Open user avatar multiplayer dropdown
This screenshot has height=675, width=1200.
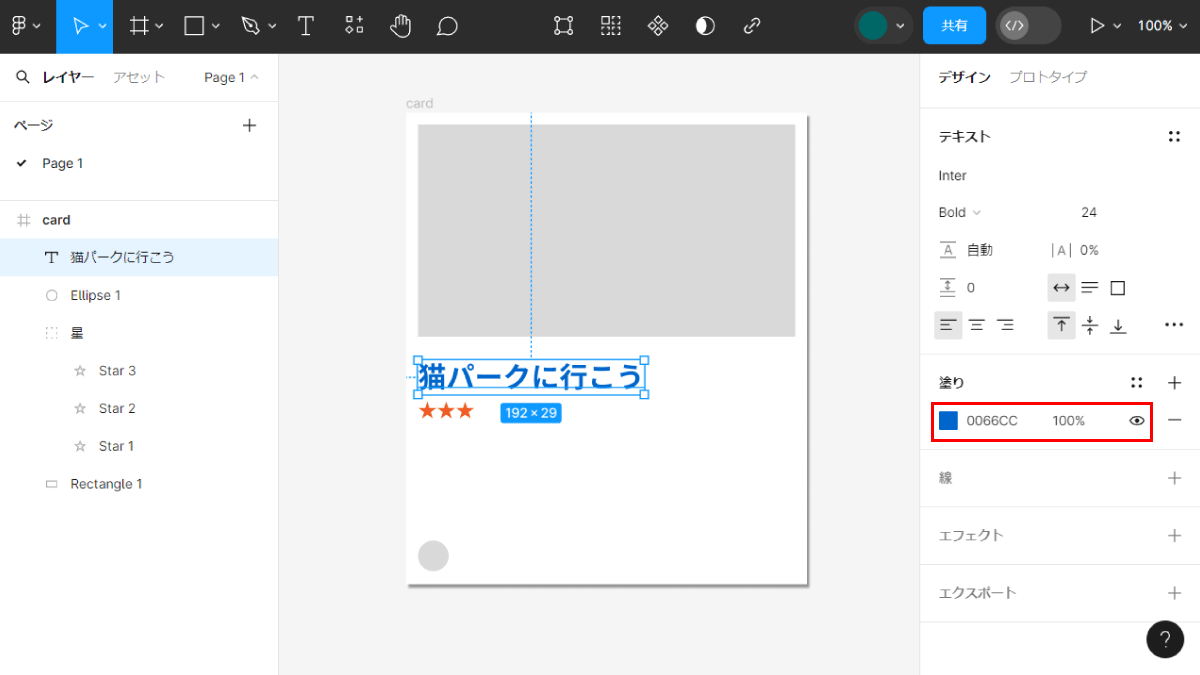click(x=884, y=26)
